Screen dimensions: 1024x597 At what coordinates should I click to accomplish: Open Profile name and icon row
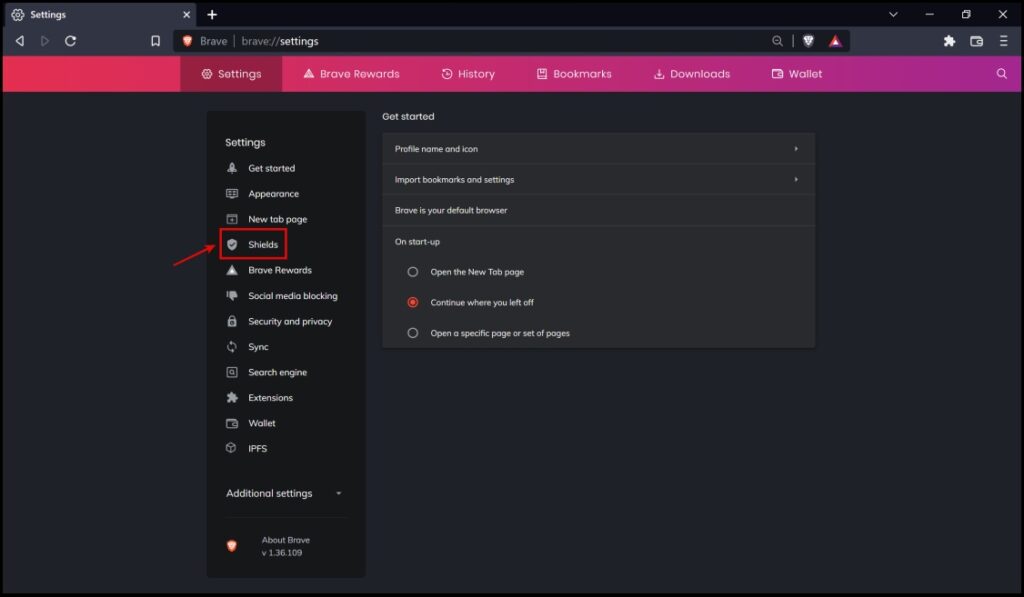pyautogui.click(x=598, y=148)
